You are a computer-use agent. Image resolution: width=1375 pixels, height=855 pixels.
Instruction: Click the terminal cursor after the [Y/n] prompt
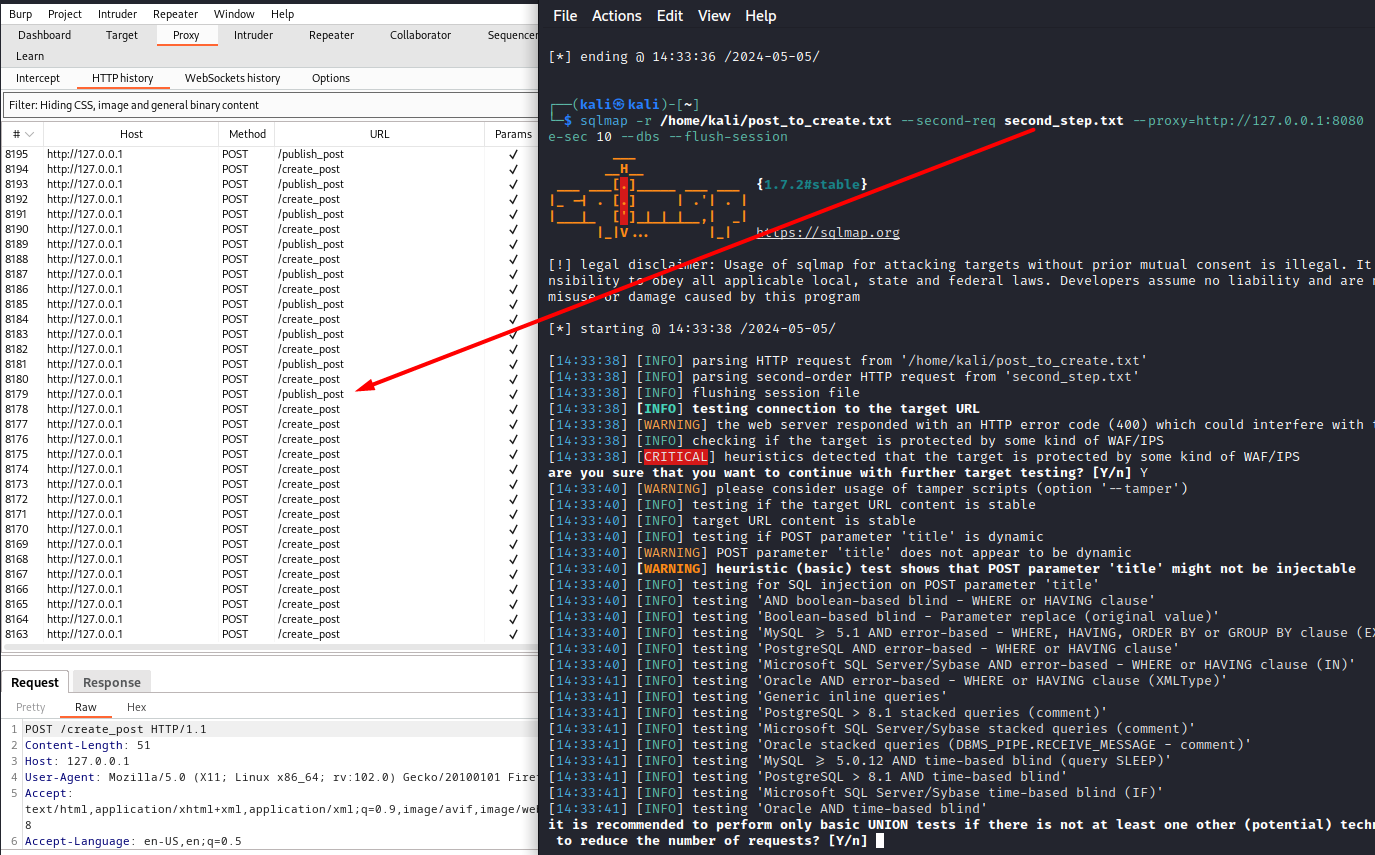click(879, 841)
